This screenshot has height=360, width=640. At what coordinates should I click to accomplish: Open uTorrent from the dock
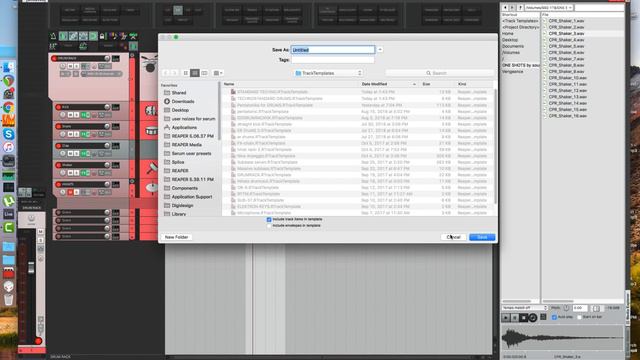click(9, 201)
